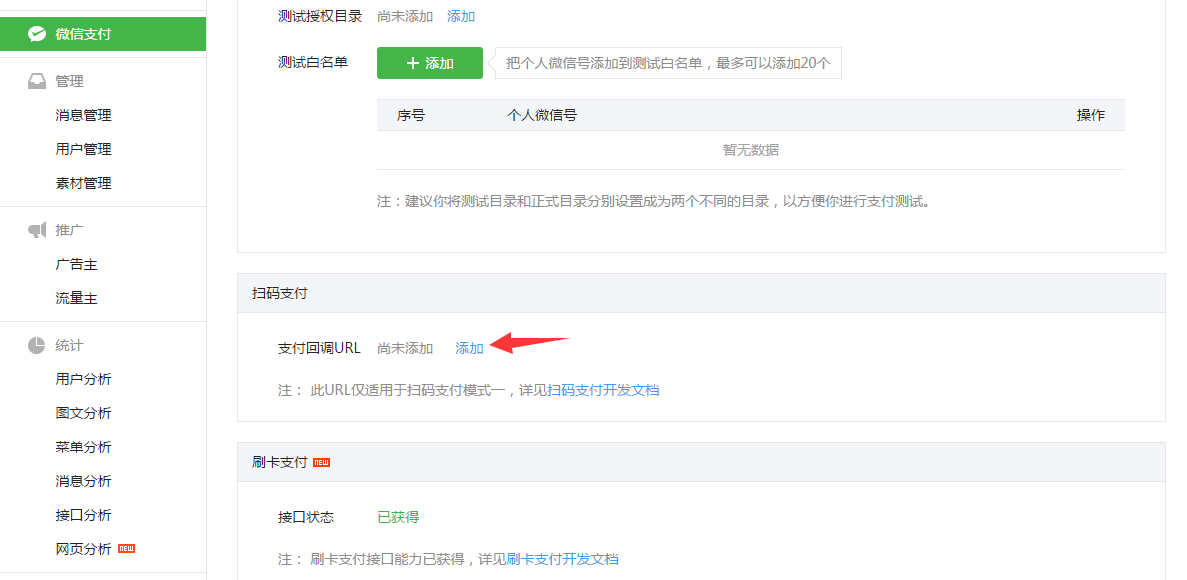Open 刷卡支付开发文档 link

pos(562,559)
